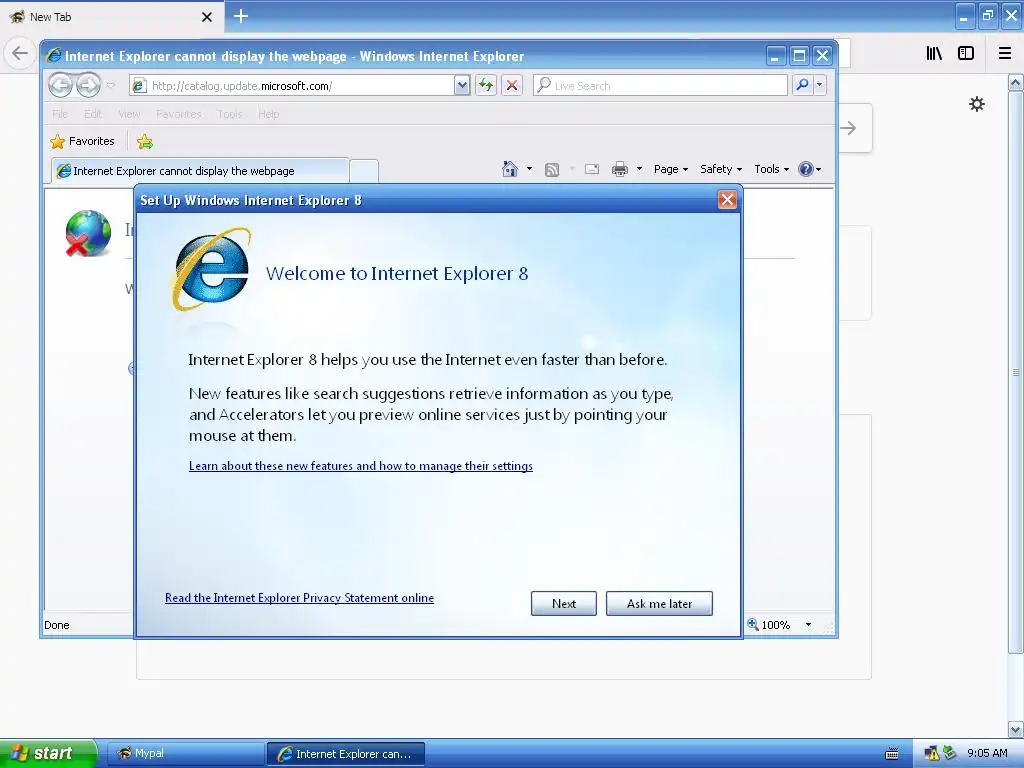Image resolution: width=1024 pixels, height=768 pixels.
Task: Open the Mypal hamburger menu
Action: tap(1005, 54)
